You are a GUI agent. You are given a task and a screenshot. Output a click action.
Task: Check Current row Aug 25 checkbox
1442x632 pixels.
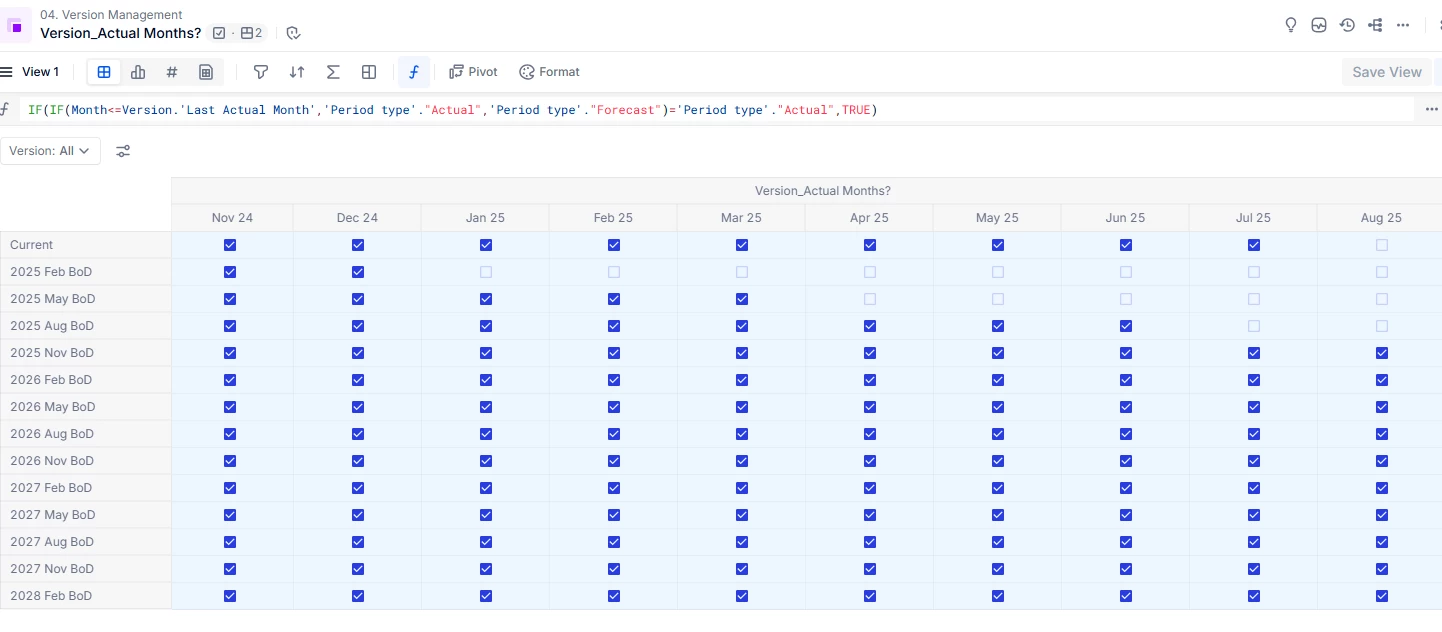[x=1382, y=245]
